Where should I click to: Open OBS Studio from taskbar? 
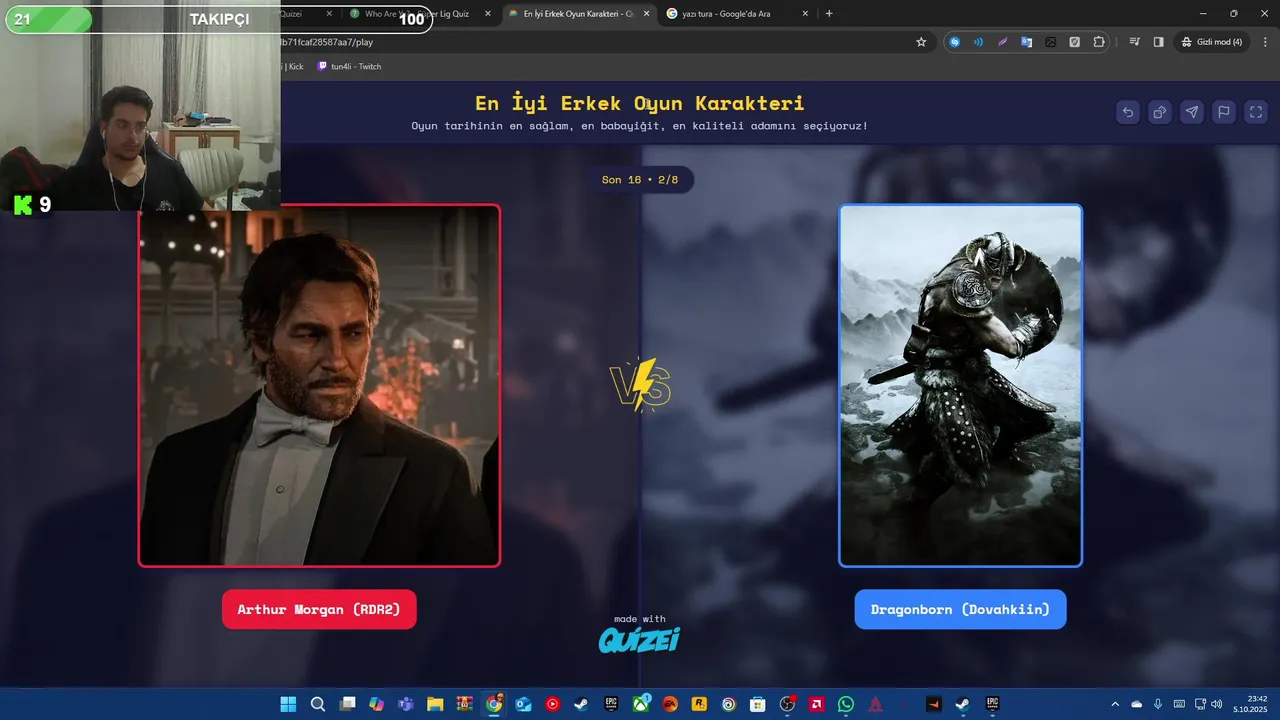click(787, 704)
